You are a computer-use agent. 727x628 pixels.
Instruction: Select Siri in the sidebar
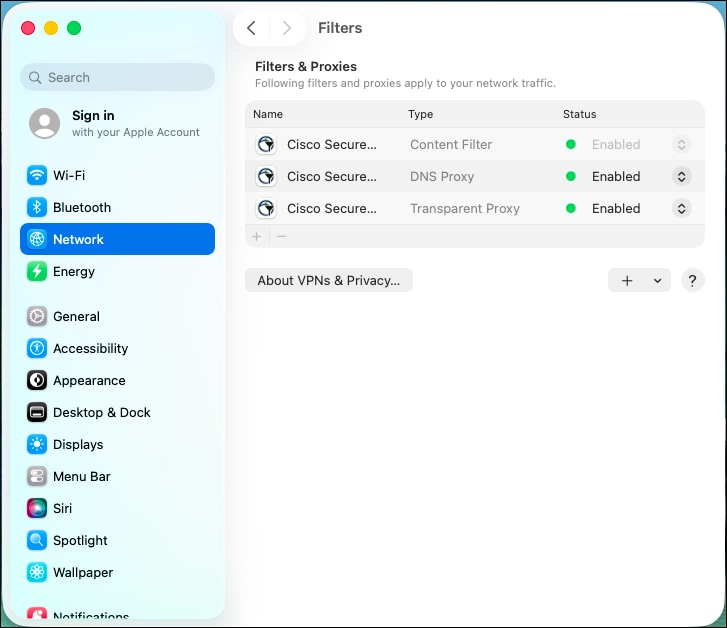pyautogui.click(x=117, y=508)
